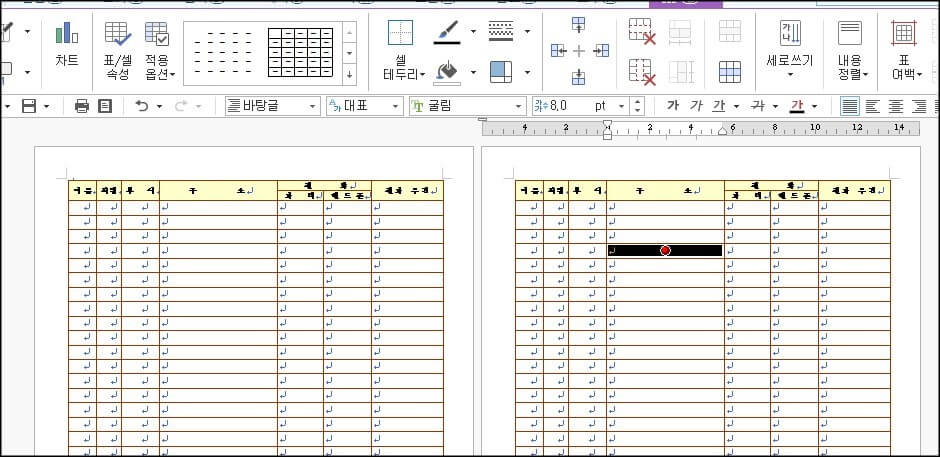Apply font color 가 with underline bar
940x457 pixels.
(x=797, y=106)
